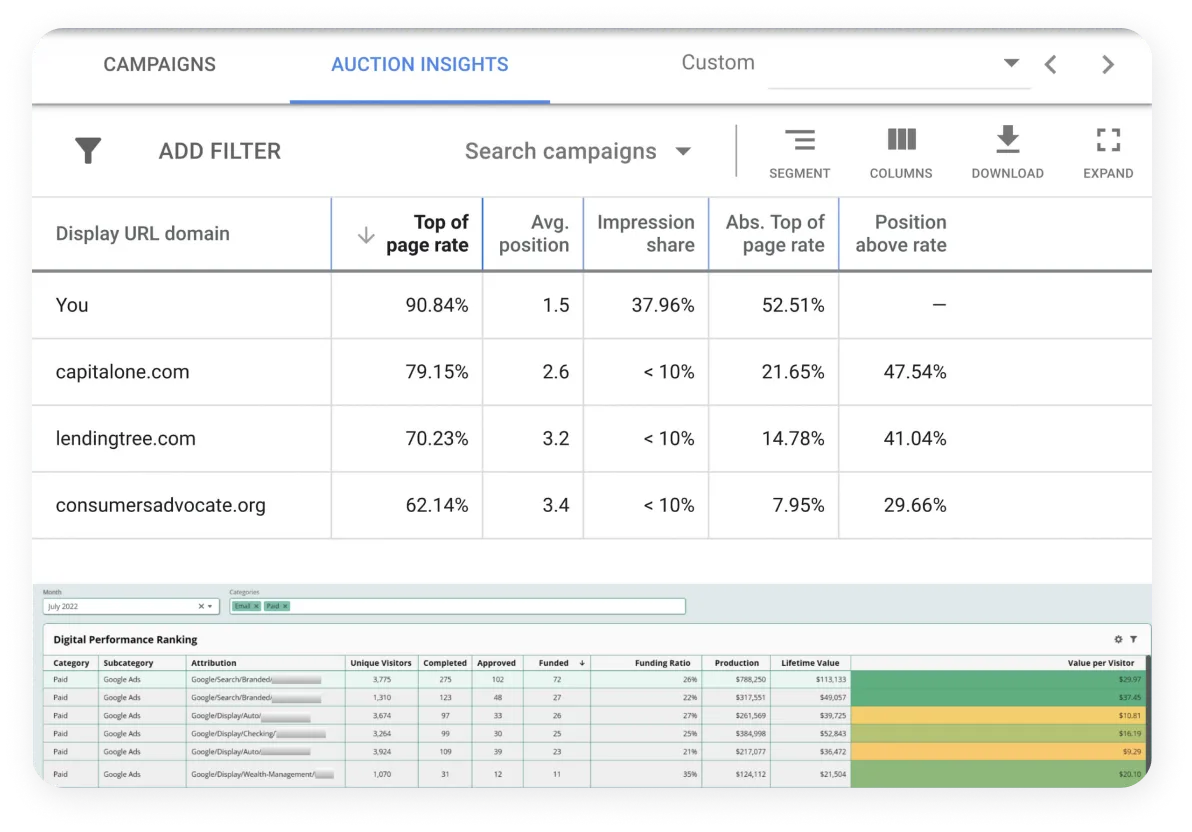Viewport: 1192px width, 832px height.
Task: Open the AUCTION INSIGHTS tab
Action: coord(420,65)
